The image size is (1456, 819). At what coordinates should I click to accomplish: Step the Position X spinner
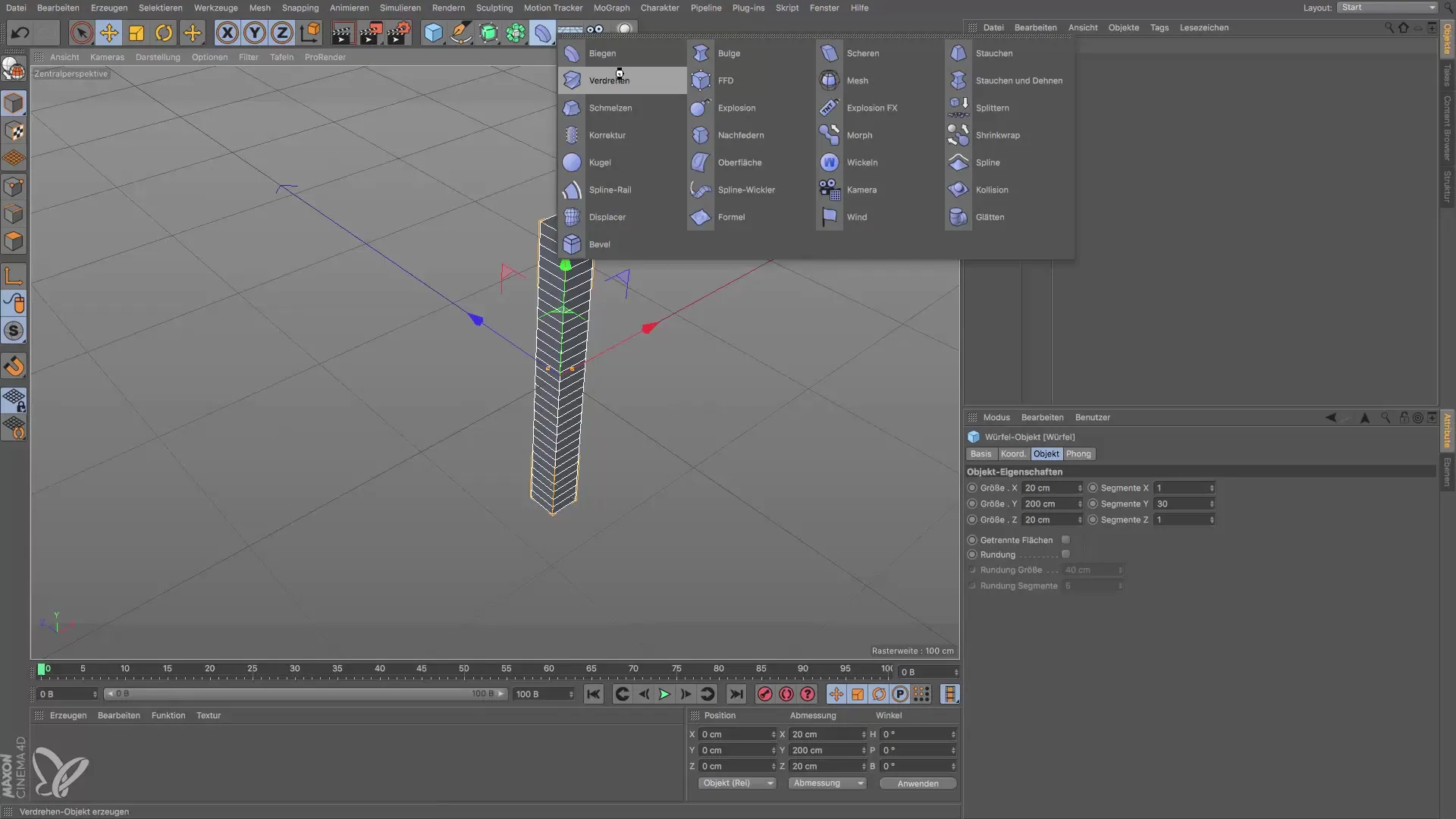tap(773, 734)
